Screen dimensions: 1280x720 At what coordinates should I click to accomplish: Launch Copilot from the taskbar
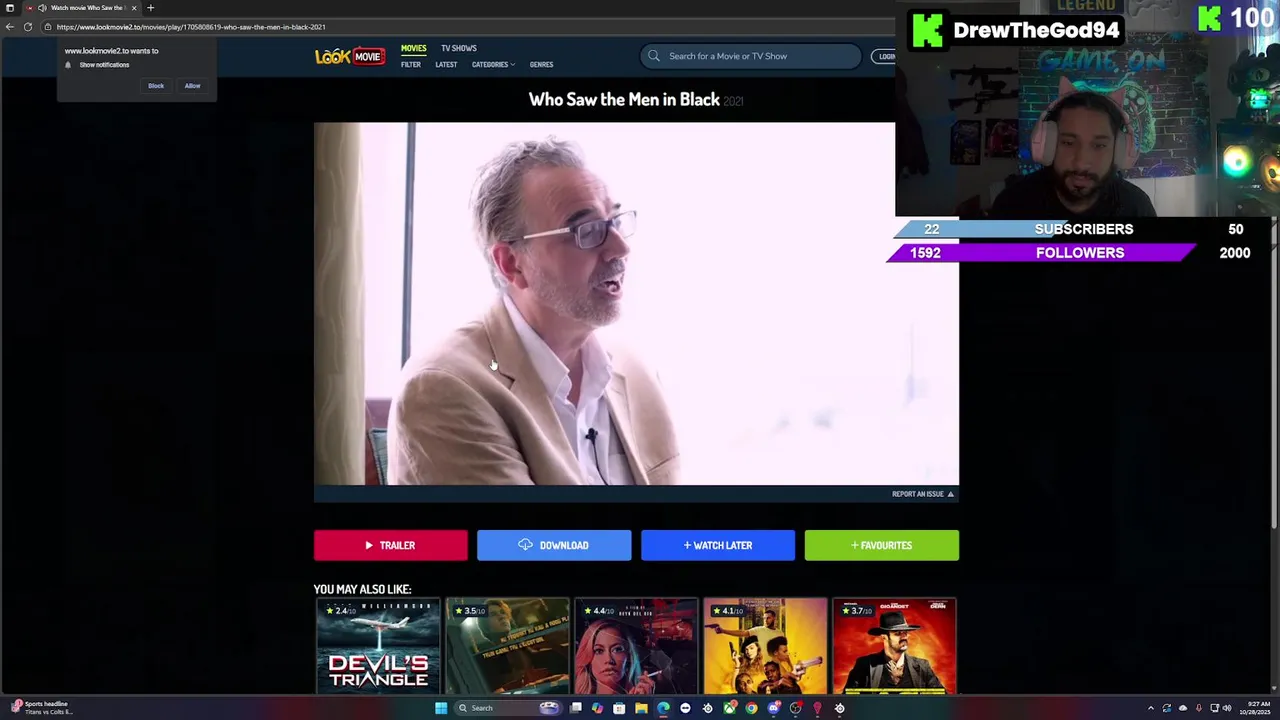[597, 708]
